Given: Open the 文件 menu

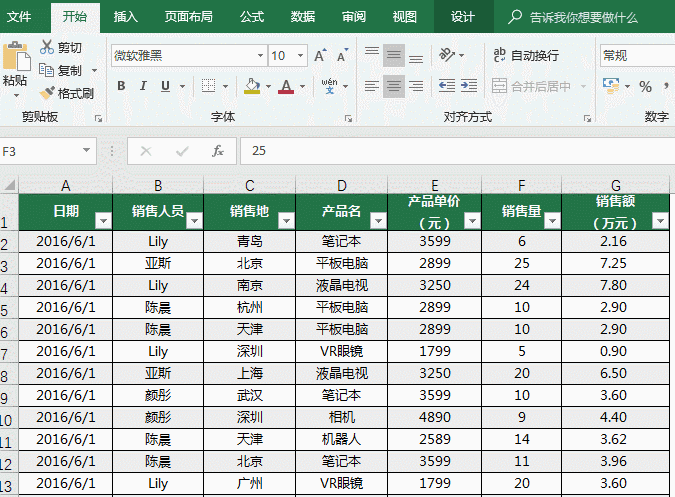Looking at the screenshot, I should coord(19,17).
